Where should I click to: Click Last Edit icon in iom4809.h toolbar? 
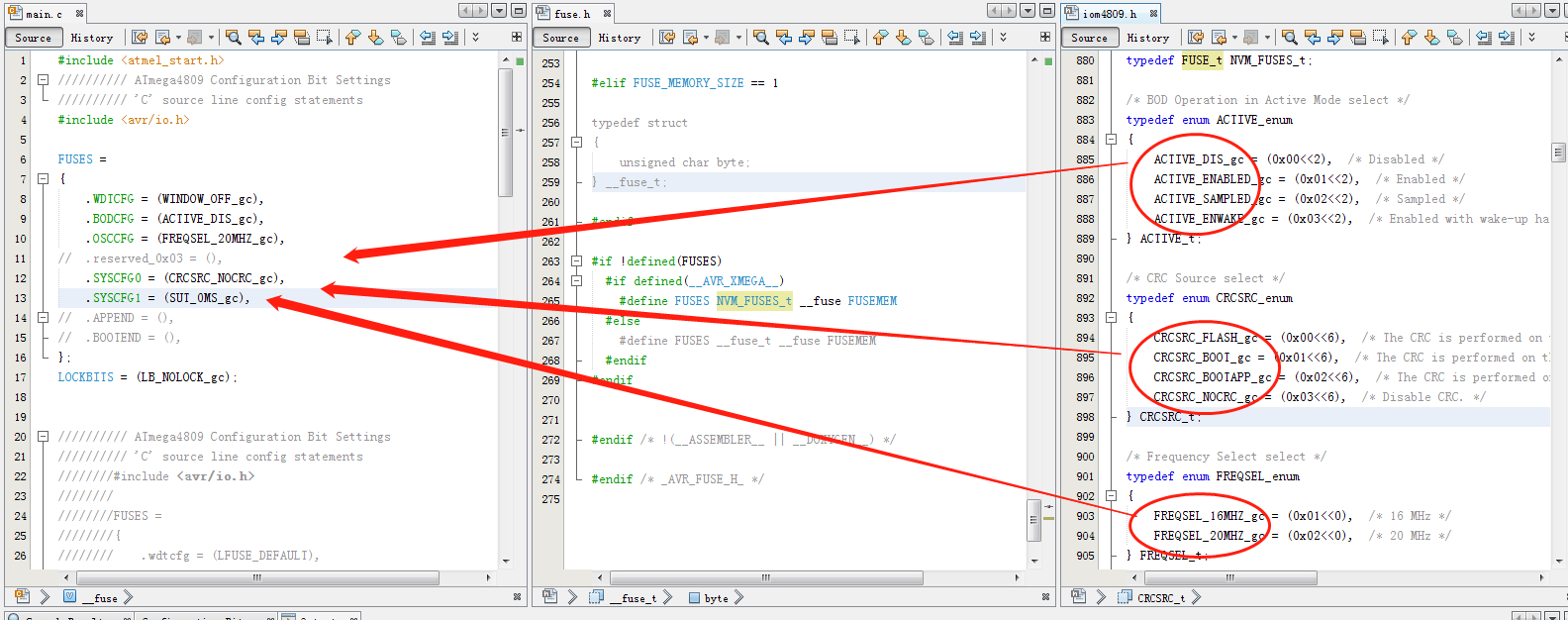click(1196, 37)
